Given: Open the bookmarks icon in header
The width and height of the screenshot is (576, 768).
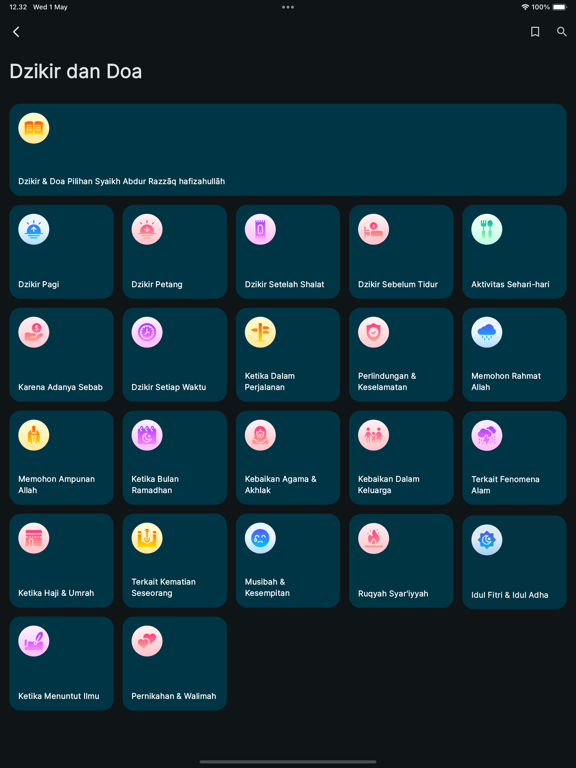Looking at the screenshot, I should coord(535,32).
